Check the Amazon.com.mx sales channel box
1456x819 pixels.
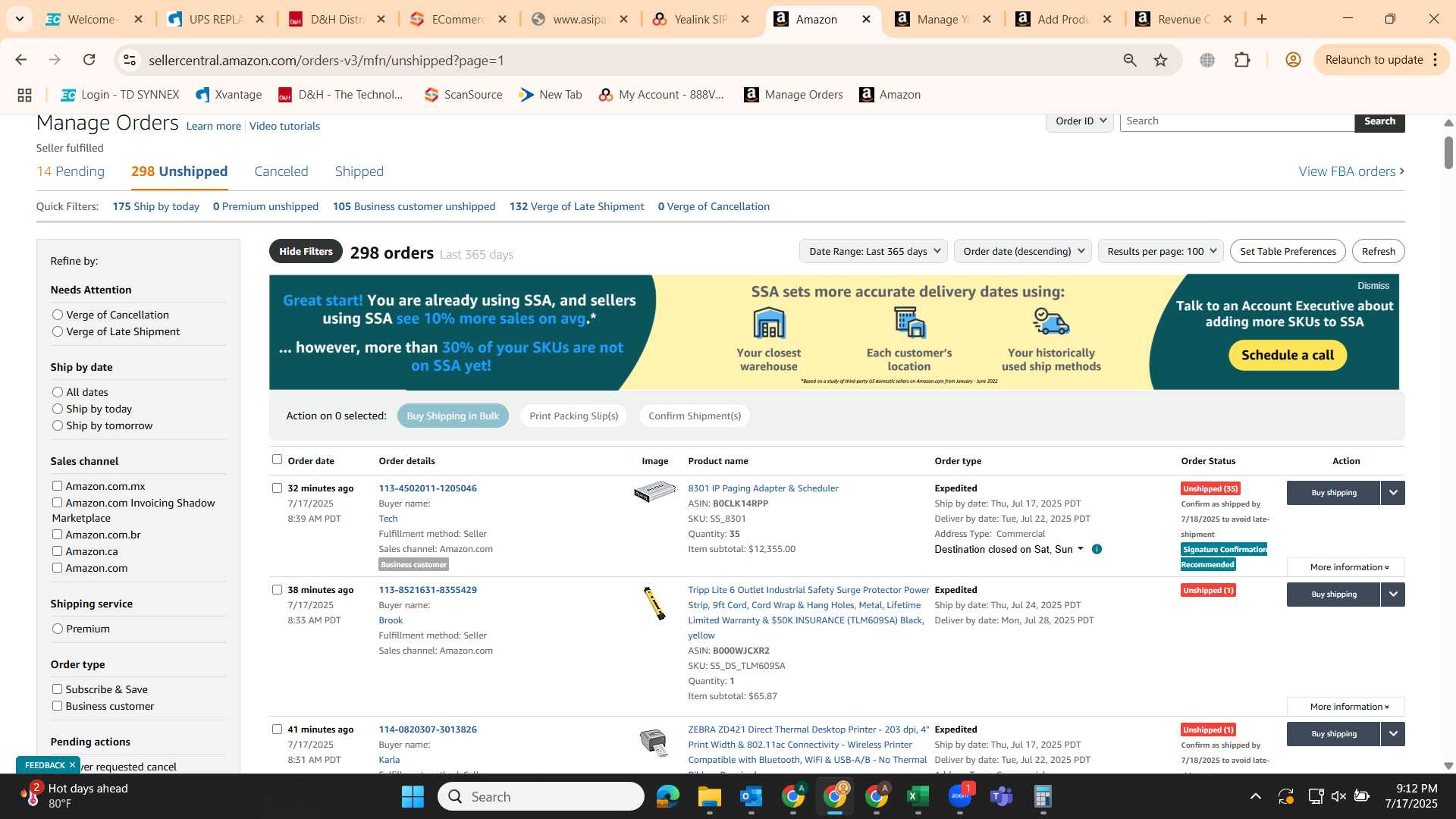(57, 486)
